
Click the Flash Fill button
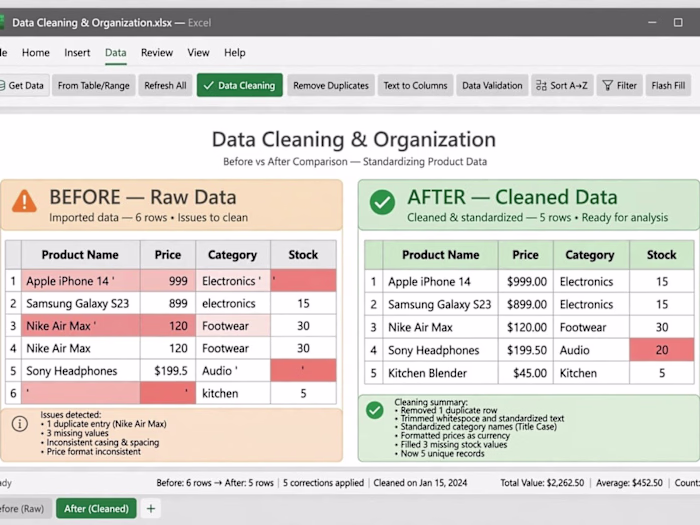668,85
